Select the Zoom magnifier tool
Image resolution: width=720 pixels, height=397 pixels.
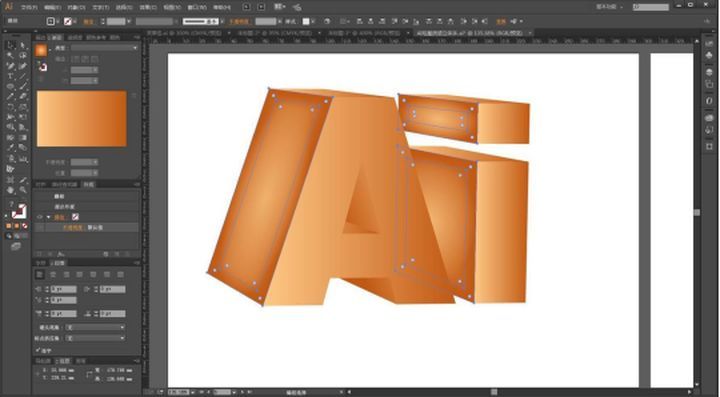click(23, 190)
